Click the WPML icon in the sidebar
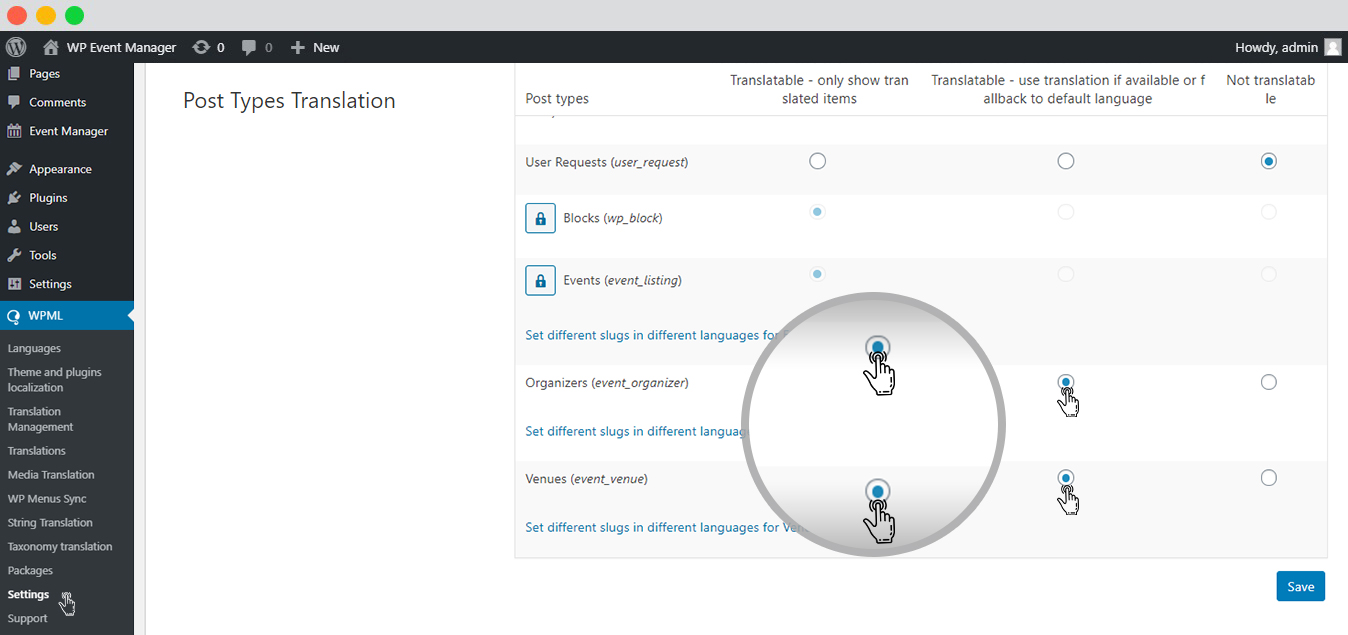The height and width of the screenshot is (635, 1348). [x=13, y=316]
